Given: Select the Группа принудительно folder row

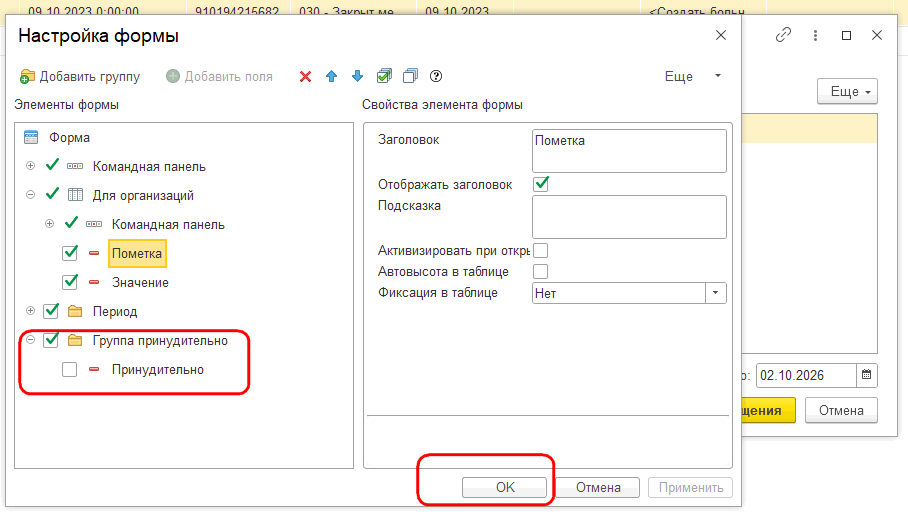Looking at the screenshot, I should coord(160,340).
